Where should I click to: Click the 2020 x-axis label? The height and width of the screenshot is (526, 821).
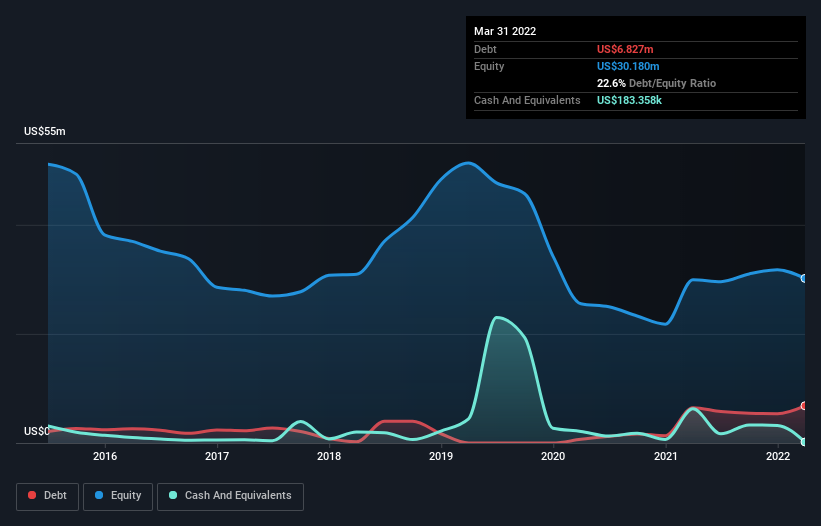tap(553, 456)
